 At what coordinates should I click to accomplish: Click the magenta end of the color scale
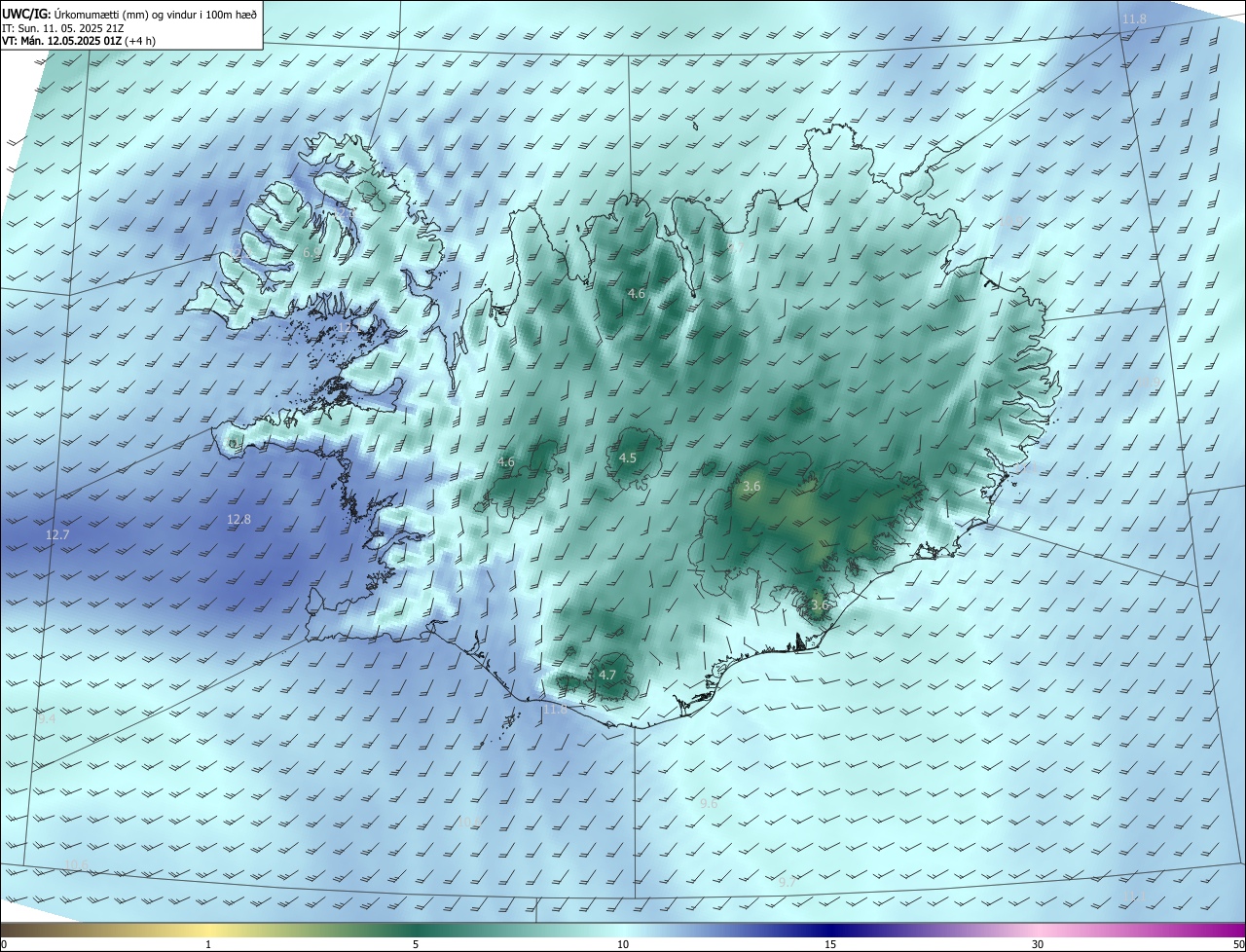[1231, 930]
